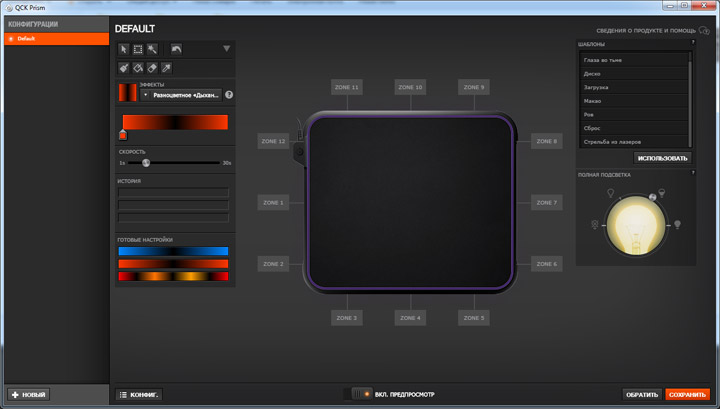Set brightness to off bulb left icon
Screen dimensions: 720x409
point(595,224)
